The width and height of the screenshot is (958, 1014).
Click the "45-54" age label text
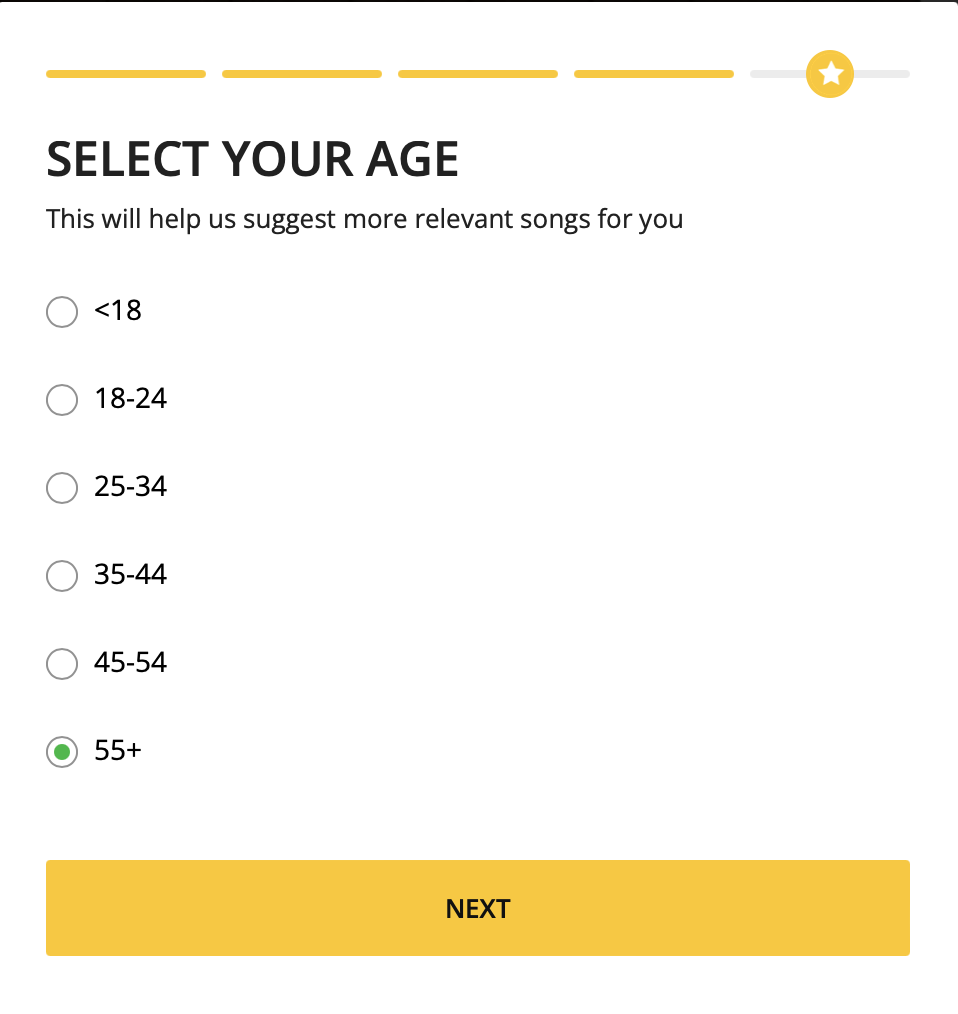click(131, 663)
